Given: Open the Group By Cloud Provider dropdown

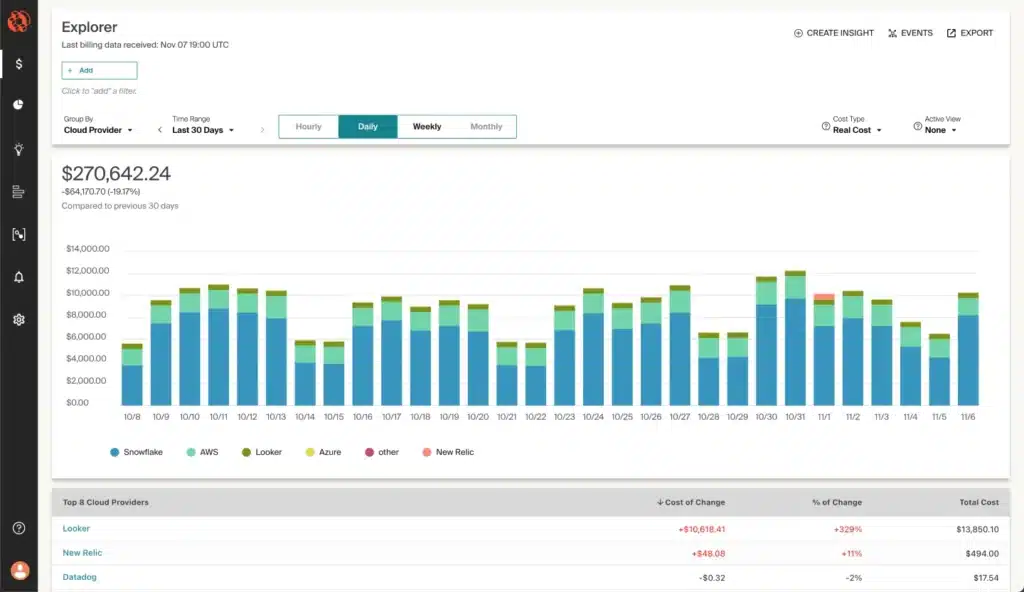Looking at the screenshot, I should pos(98,130).
